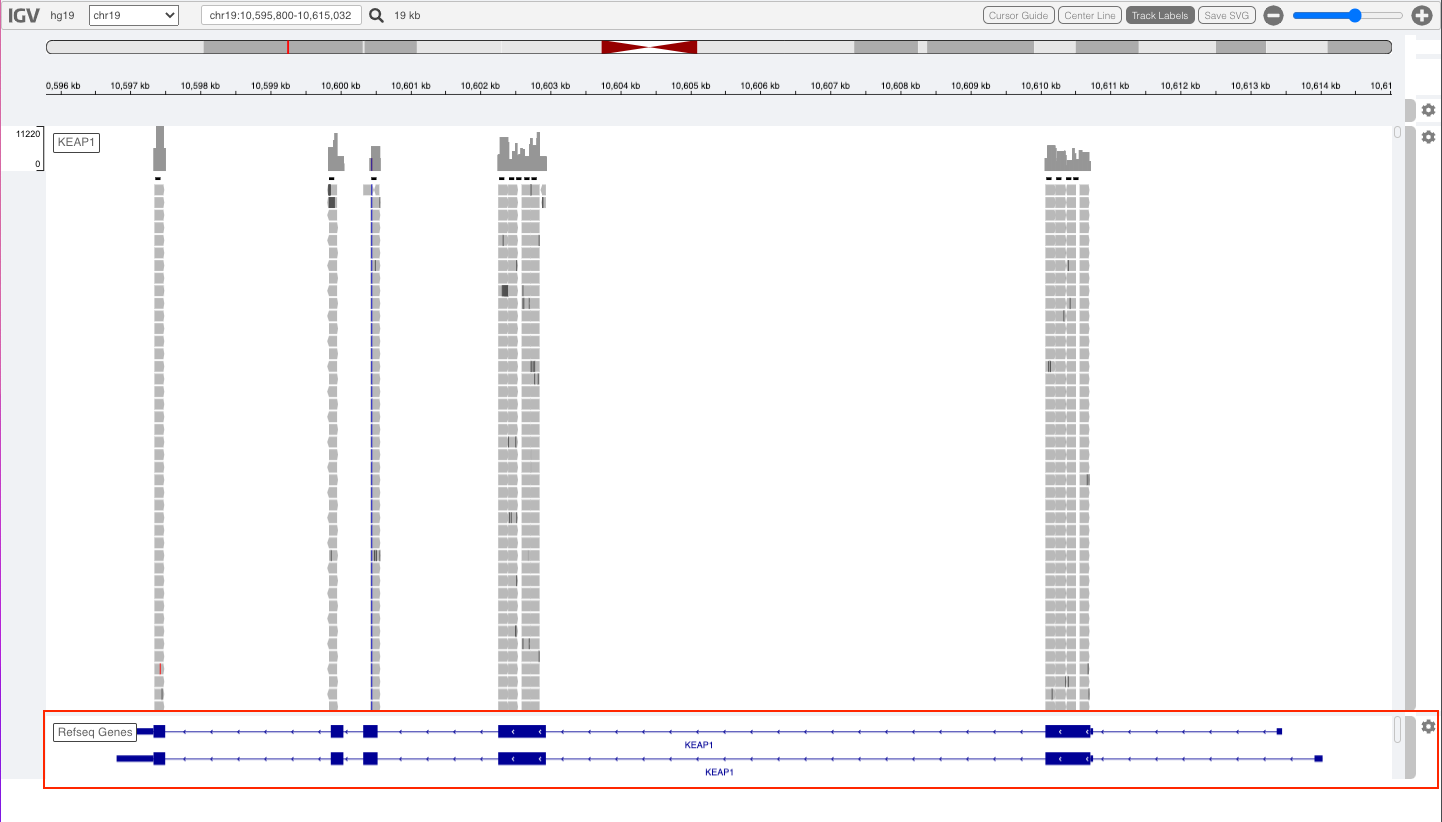Click the Save SVG button
This screenshot has height=822, width=1442.
[1227, 15]
